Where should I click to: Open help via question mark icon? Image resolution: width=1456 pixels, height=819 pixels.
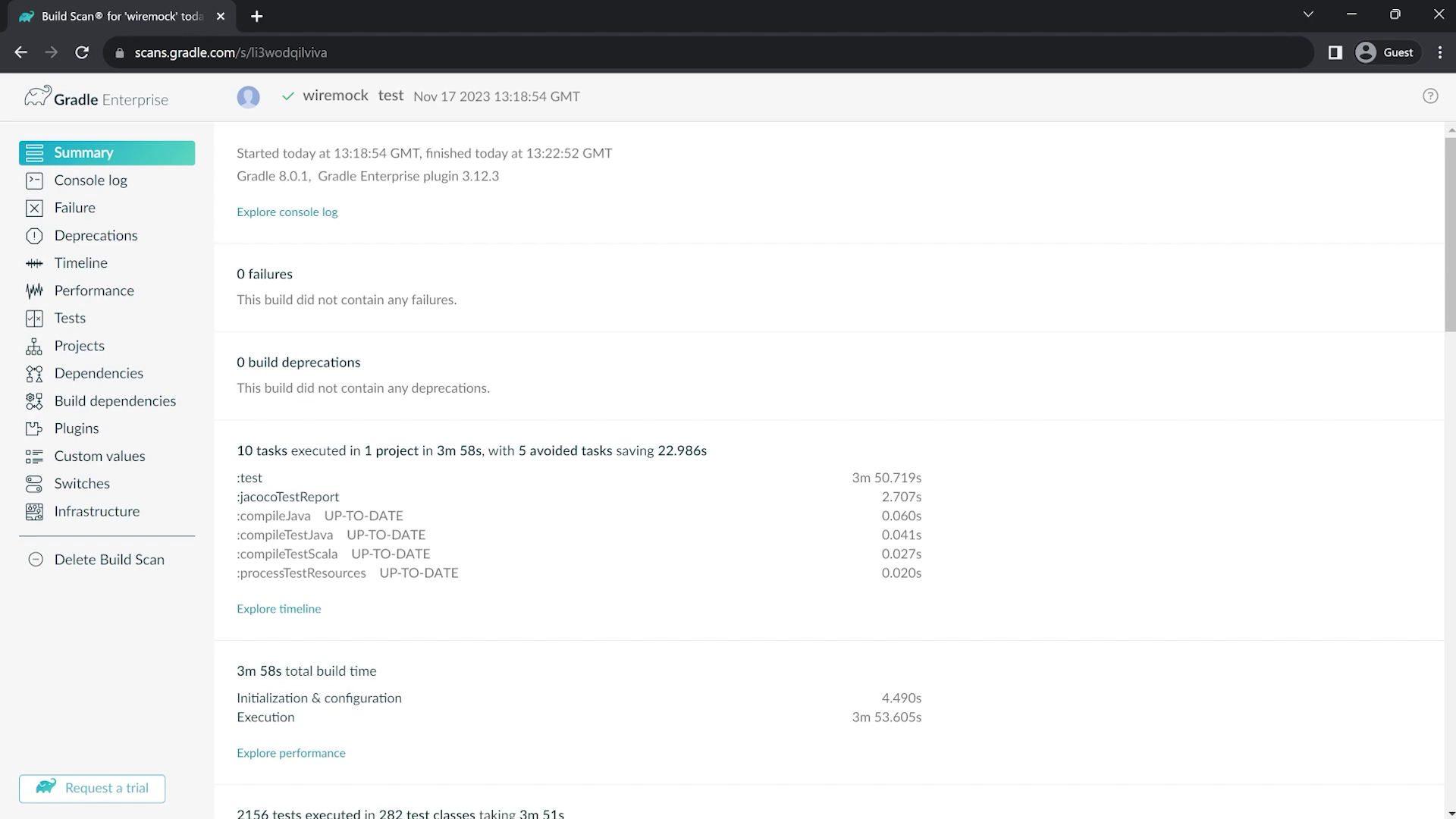click(x=1430, y=96)
